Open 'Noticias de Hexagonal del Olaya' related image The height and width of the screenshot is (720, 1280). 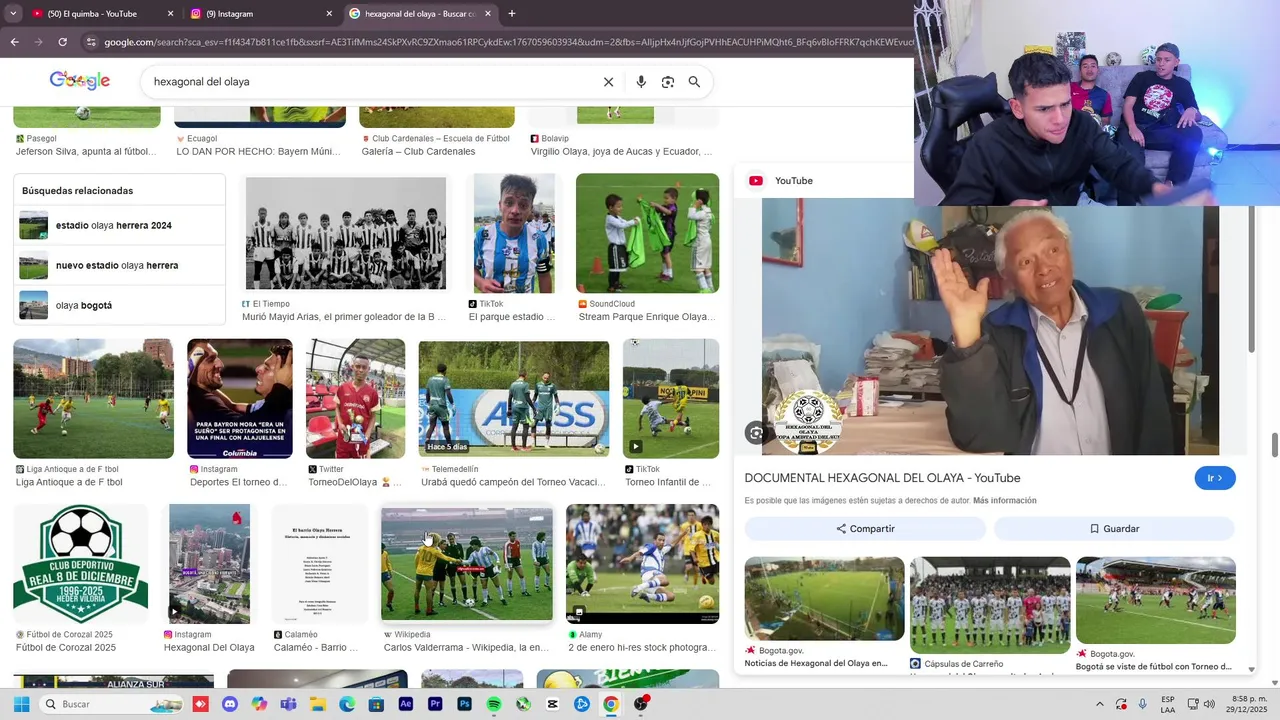coord(825,599)
